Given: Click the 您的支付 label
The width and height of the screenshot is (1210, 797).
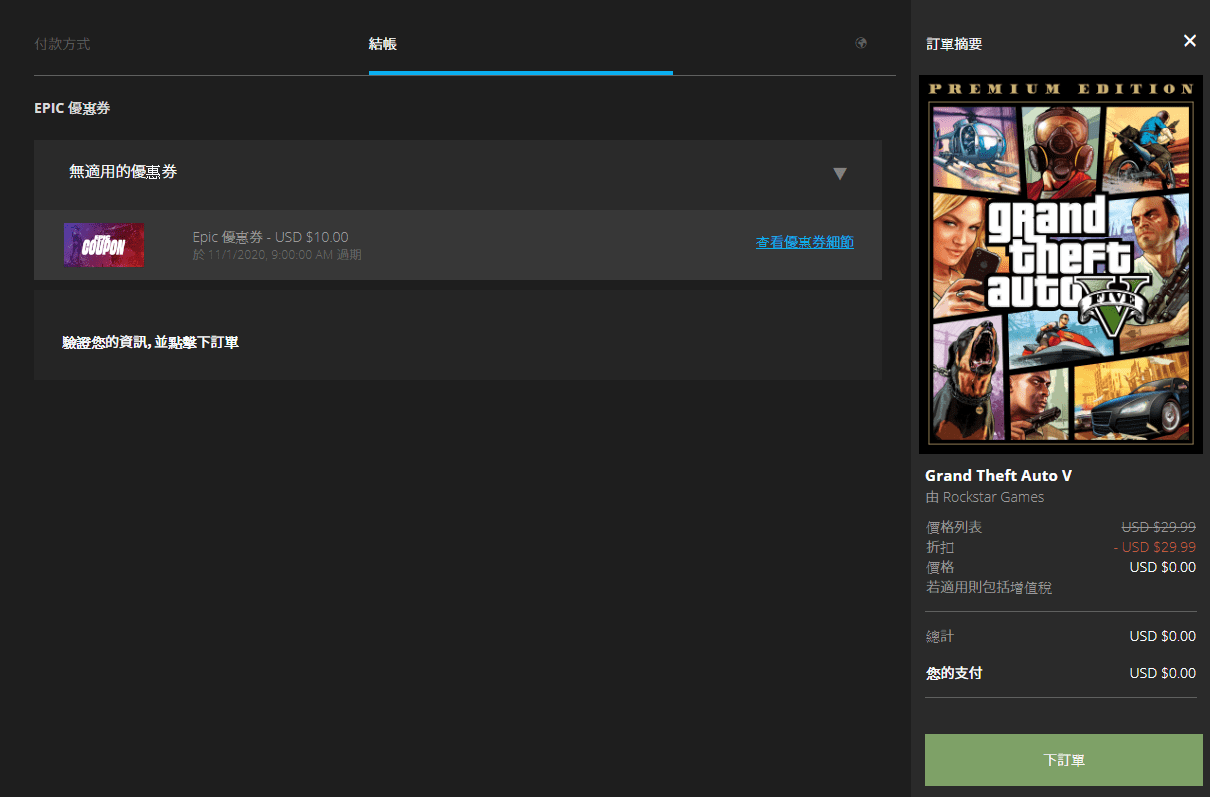Looking at the screenshot, I should (x=954, y=673).
